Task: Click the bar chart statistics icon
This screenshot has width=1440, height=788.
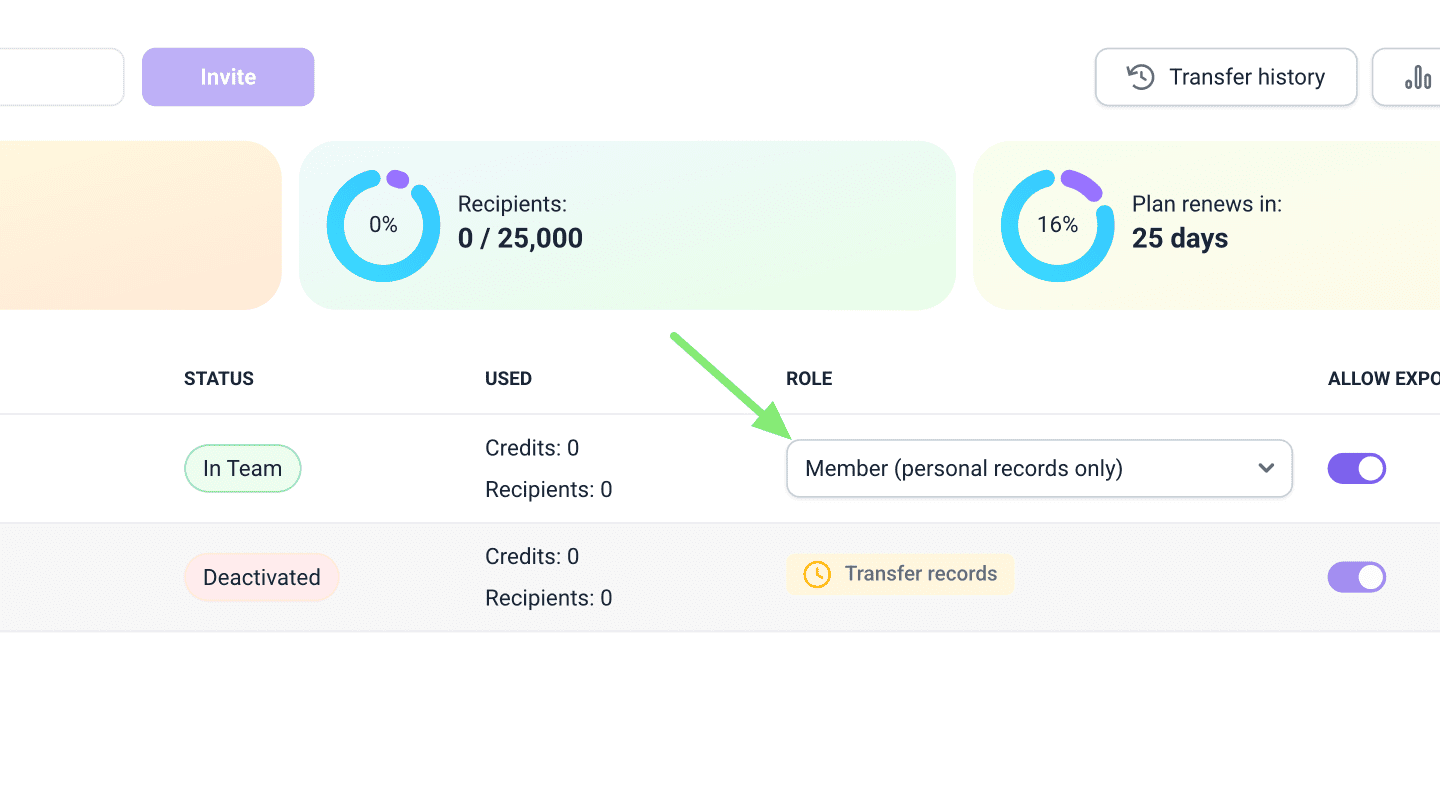Action: (x=1418, y=77)
